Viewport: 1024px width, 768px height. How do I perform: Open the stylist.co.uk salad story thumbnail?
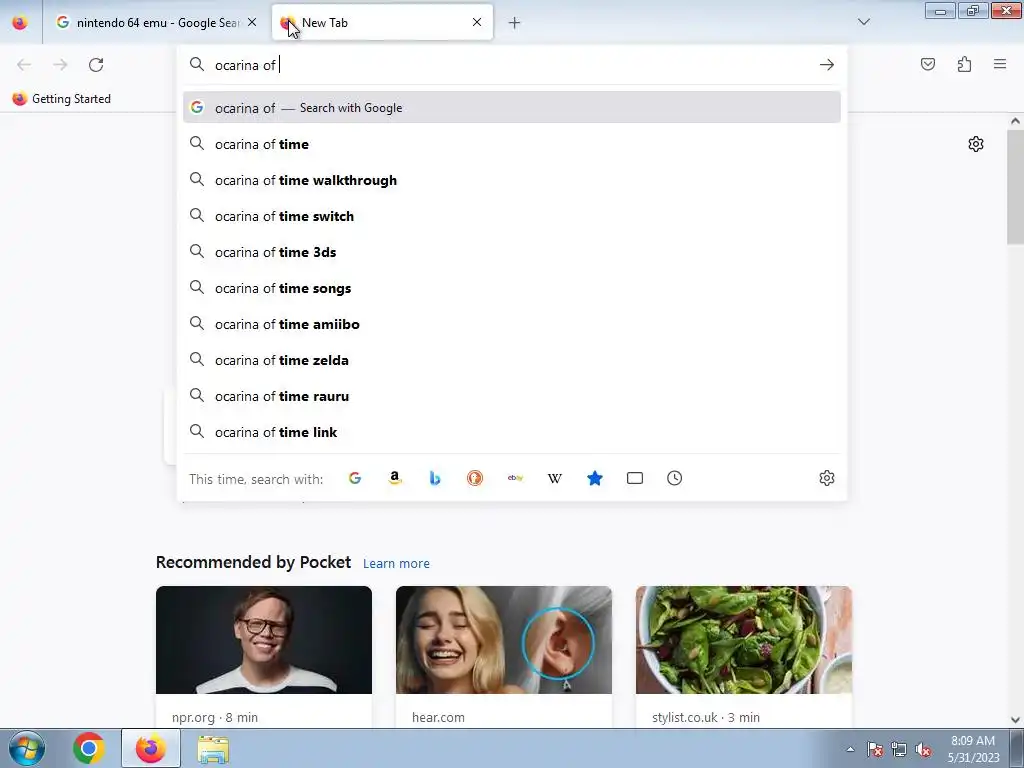[x=744, y=640]
